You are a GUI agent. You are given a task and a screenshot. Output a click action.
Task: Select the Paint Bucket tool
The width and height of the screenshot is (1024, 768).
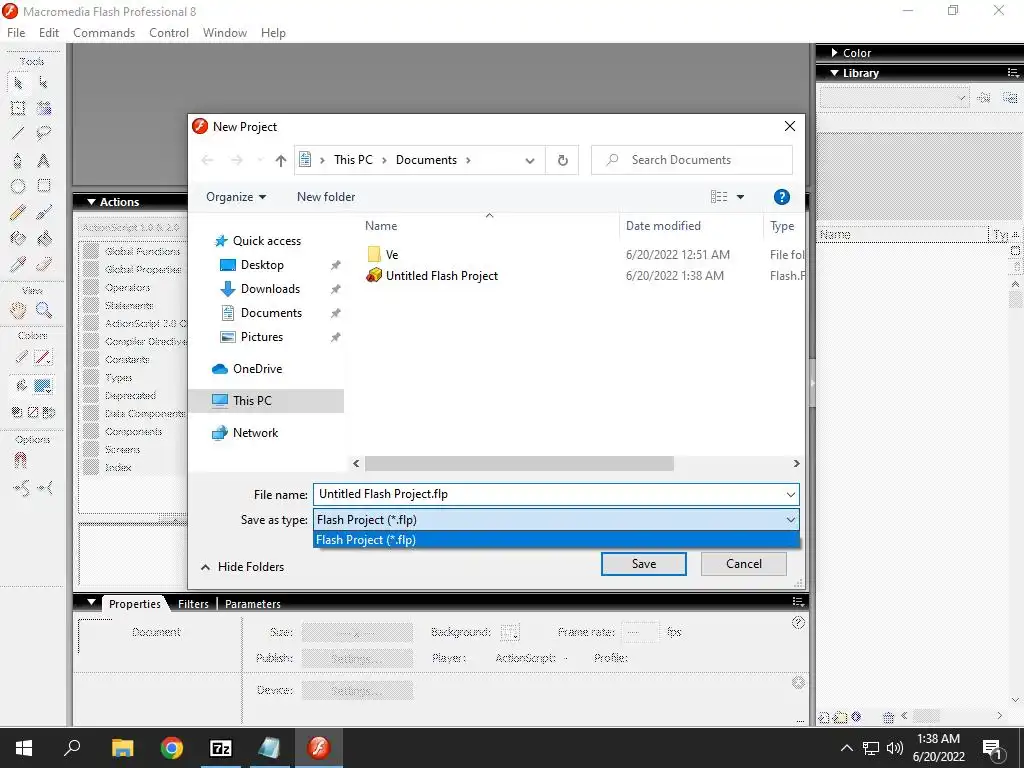pyautogui.click(x=44, y=238)
